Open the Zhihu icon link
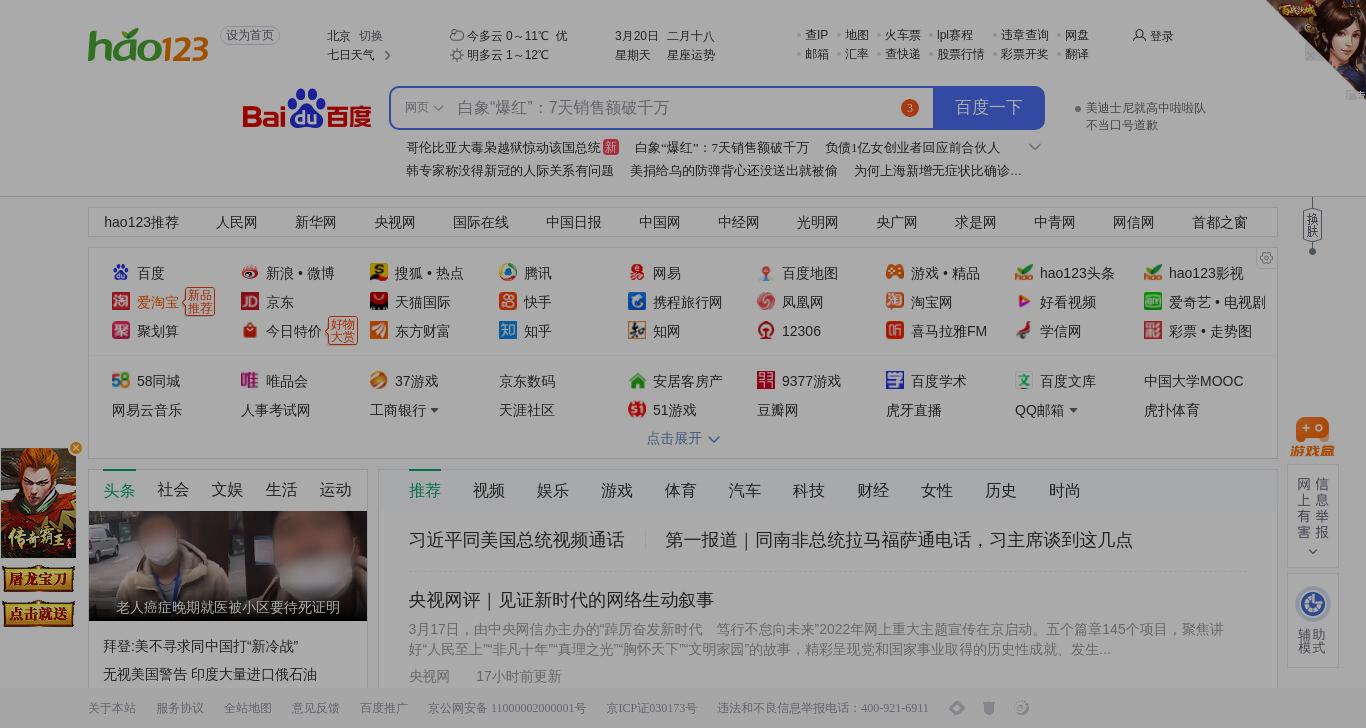This screenshot has height=728, width=1366. point(508,331)
